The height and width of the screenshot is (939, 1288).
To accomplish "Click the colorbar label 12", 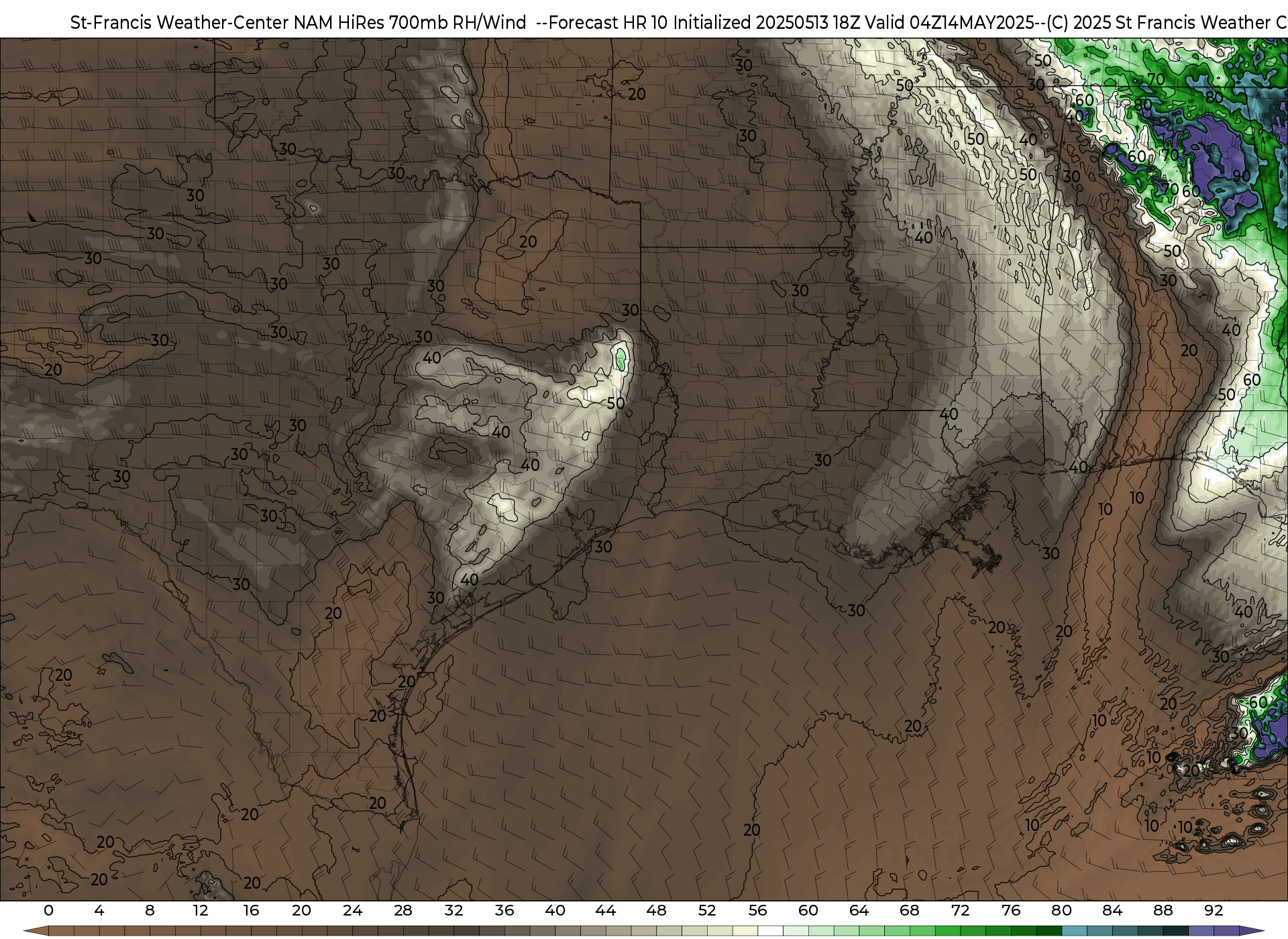I will click(201, 911).
